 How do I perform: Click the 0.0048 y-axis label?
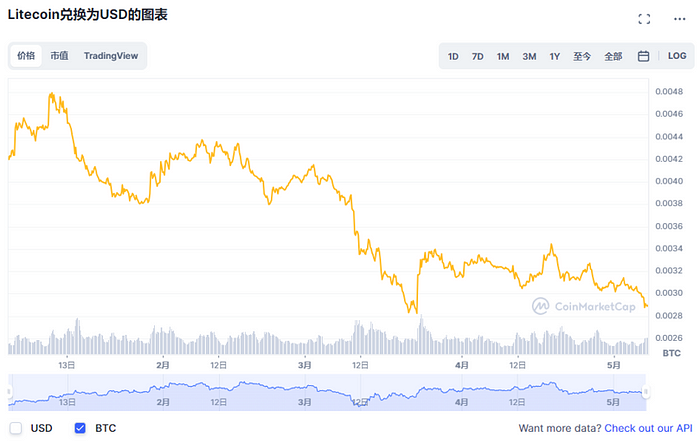669,92
